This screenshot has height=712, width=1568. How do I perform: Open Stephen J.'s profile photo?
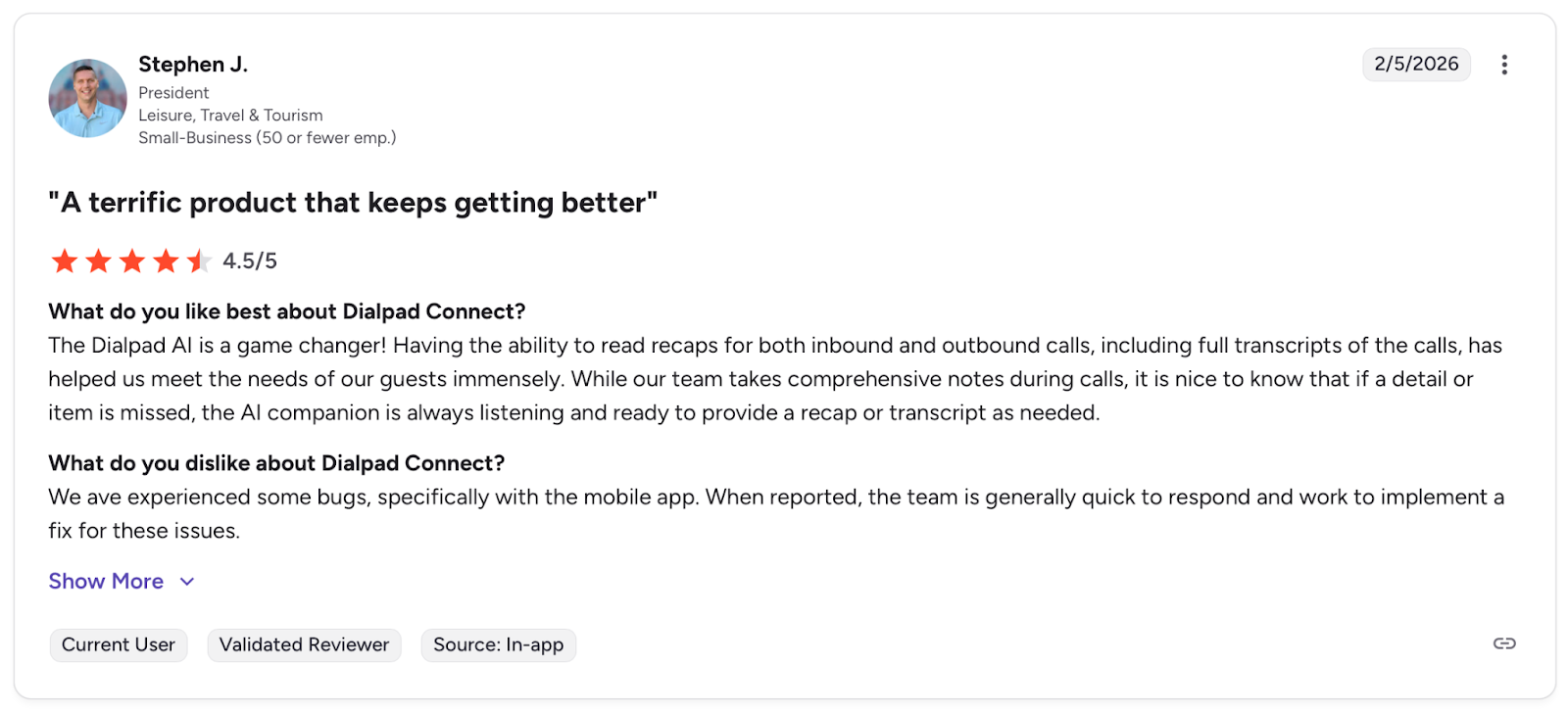(x=88, y=98)
